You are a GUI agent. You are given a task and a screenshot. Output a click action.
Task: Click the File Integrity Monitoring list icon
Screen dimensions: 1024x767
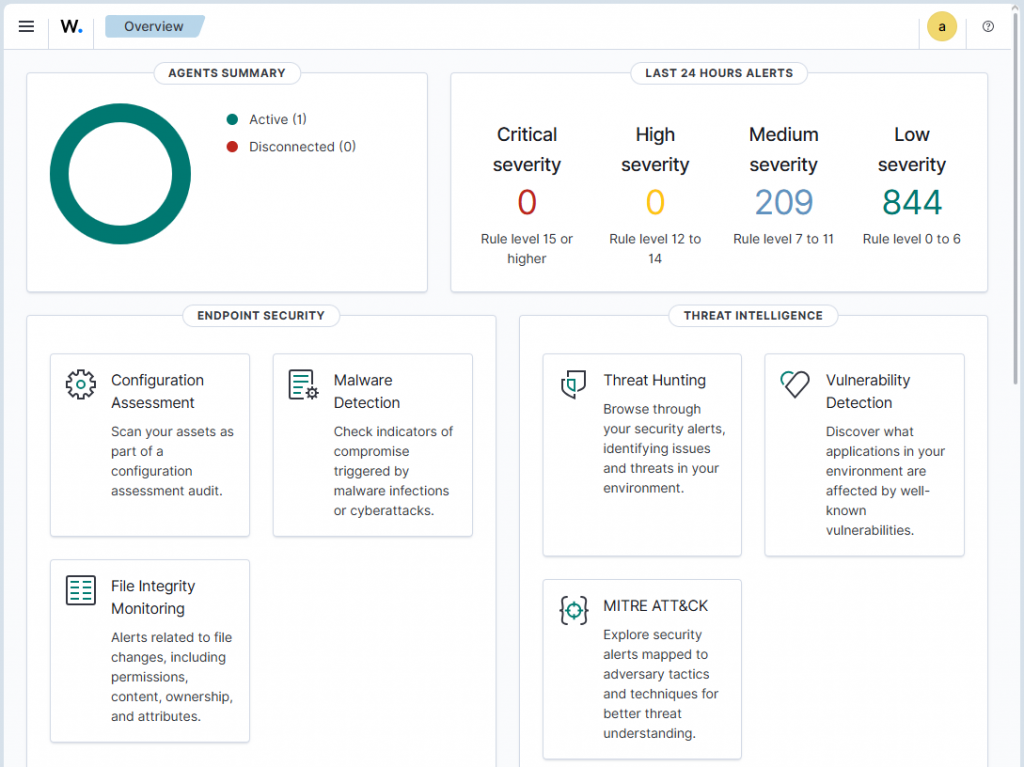(81, 591)
